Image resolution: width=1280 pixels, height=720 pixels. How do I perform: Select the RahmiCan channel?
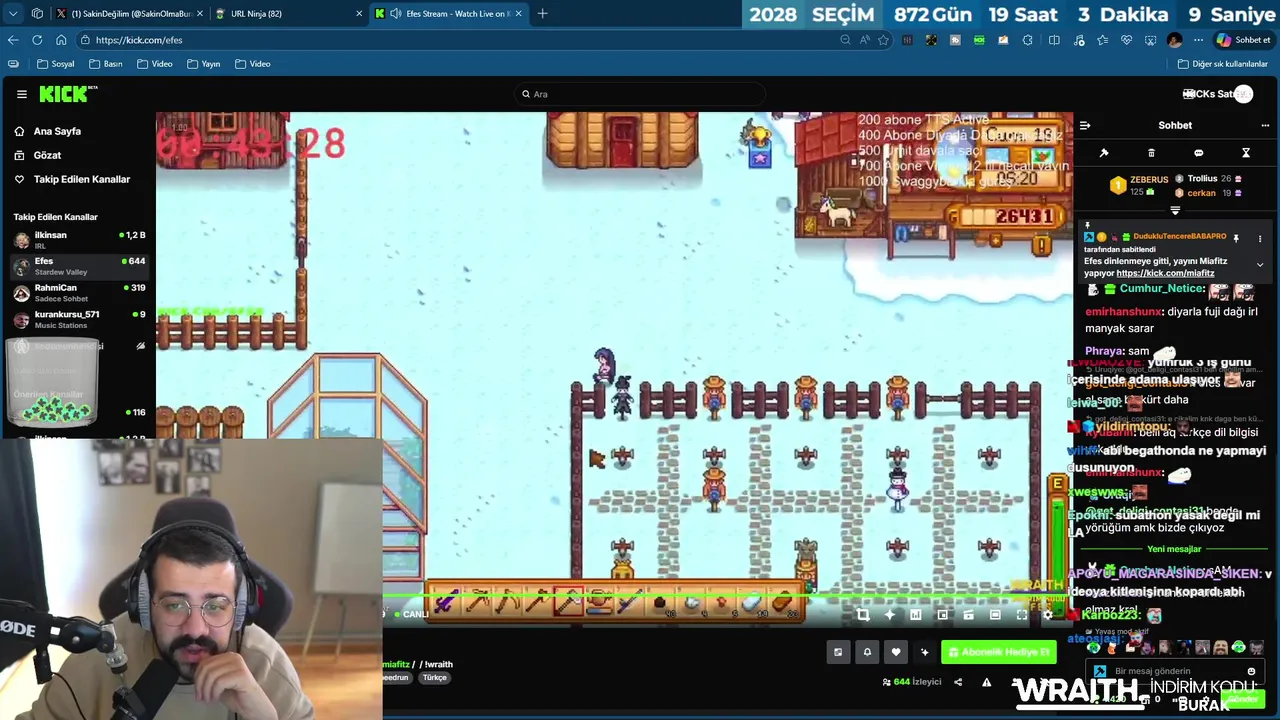78,292
